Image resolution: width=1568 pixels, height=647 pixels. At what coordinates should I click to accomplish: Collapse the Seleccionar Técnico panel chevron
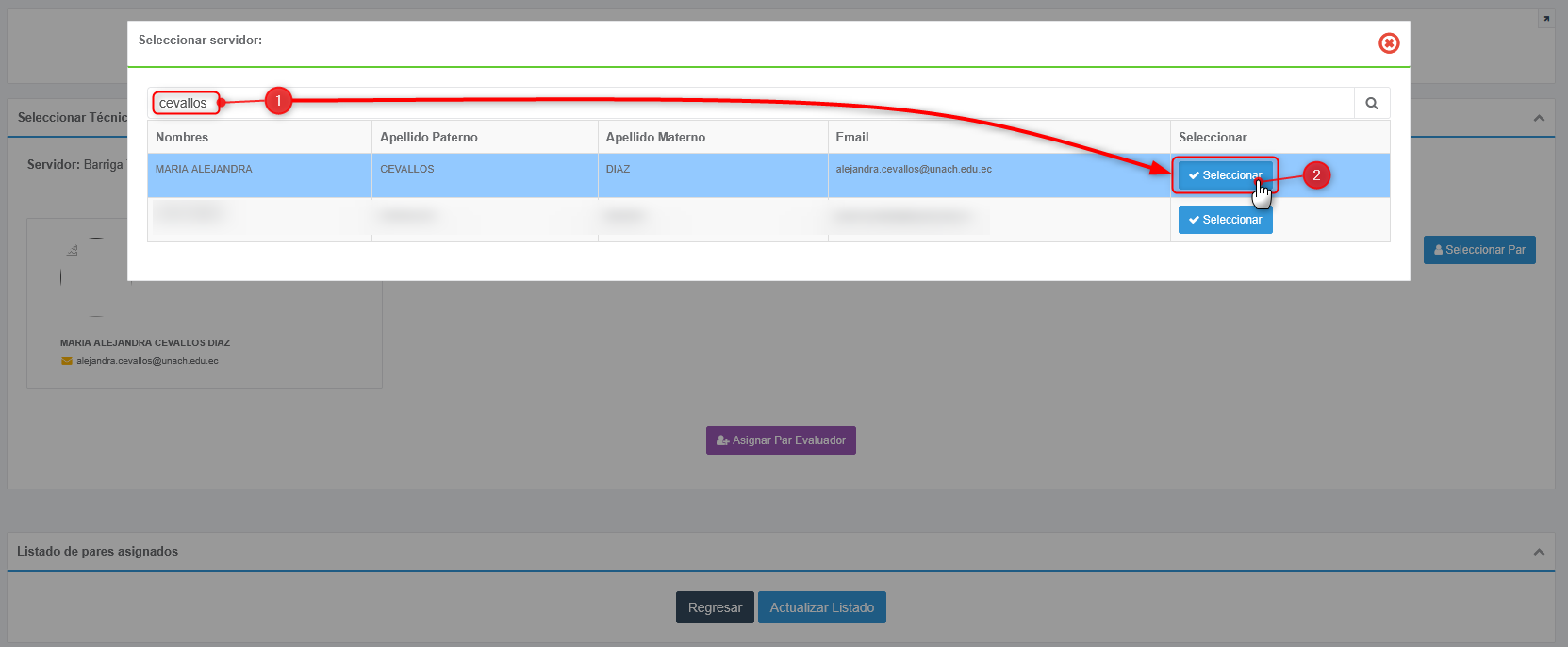click(1538, 118)
